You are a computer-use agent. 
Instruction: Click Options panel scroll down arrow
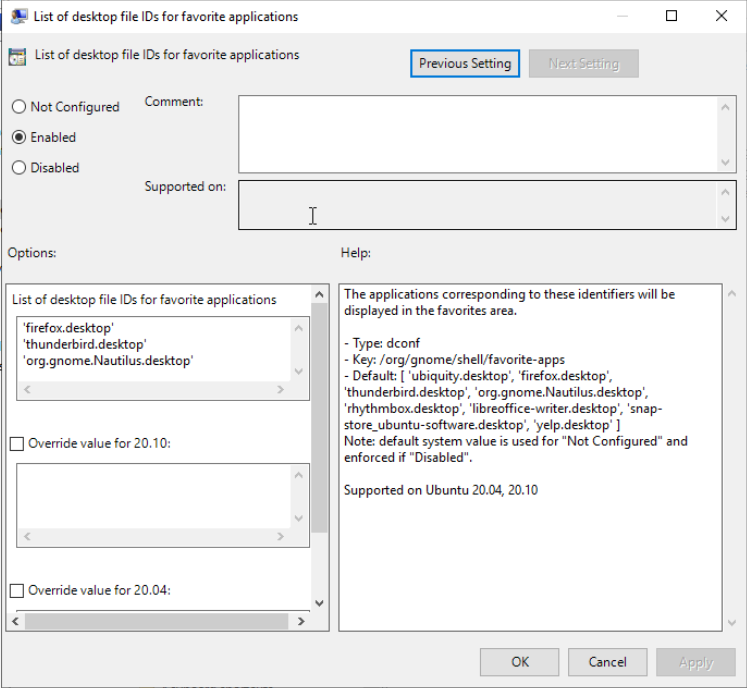pyautogui.click(x=319, y=603)
